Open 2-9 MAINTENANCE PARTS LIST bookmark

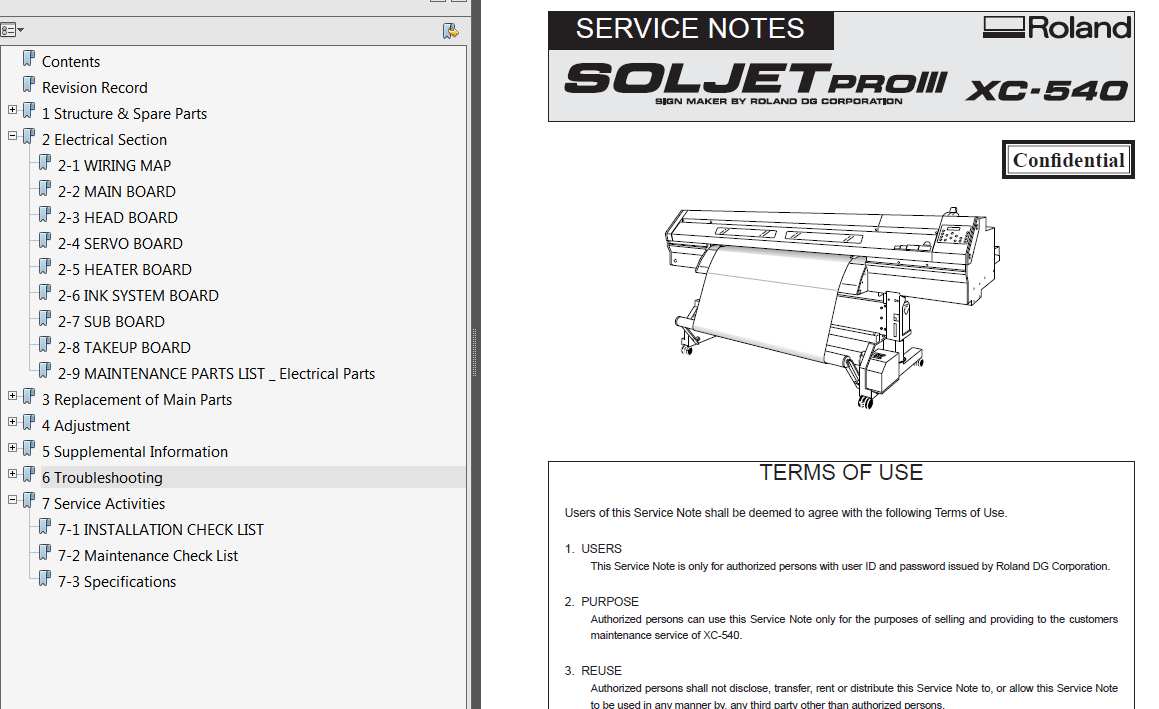[x=217, y=374]
